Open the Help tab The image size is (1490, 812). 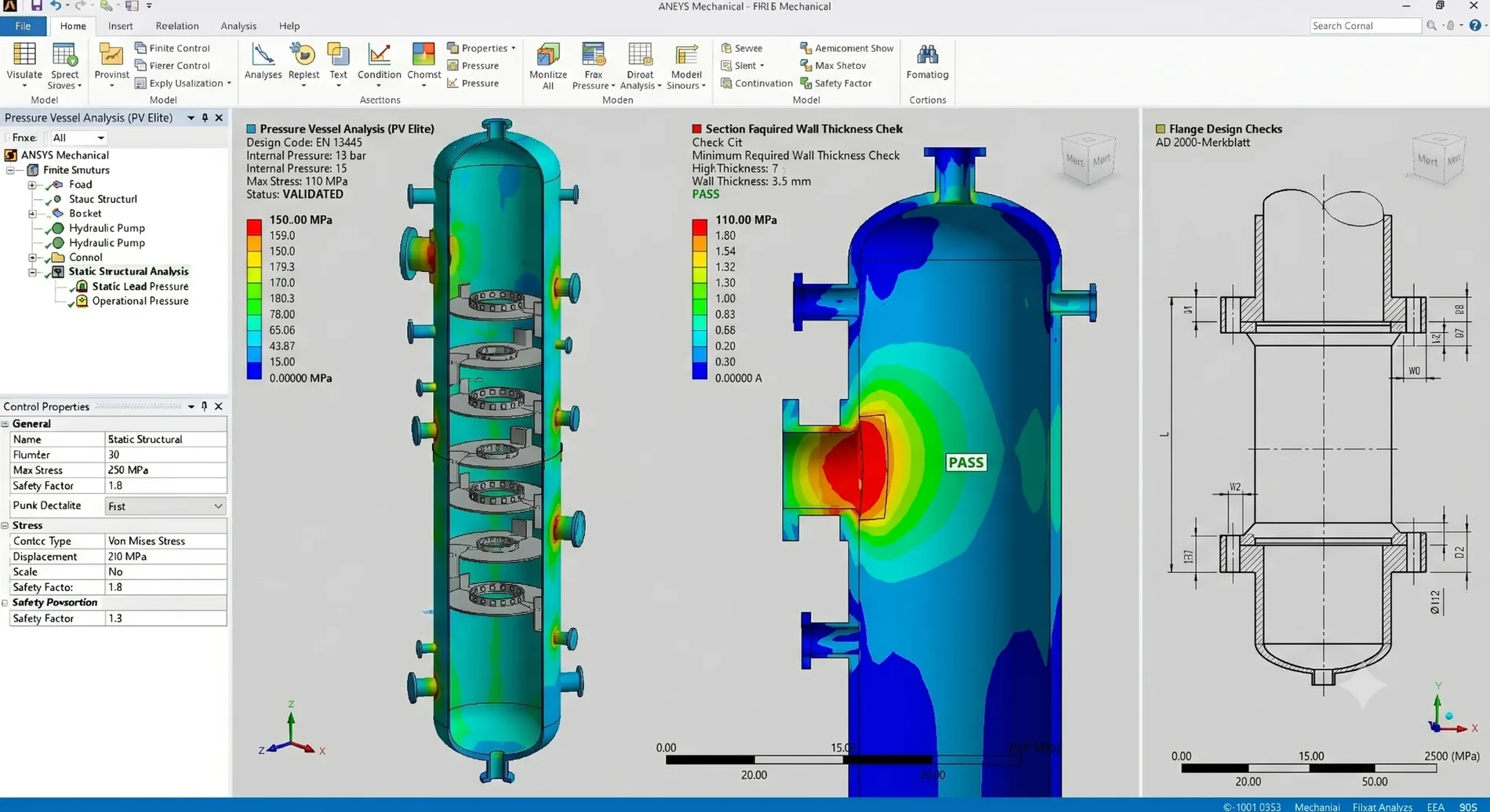[289, 26]
